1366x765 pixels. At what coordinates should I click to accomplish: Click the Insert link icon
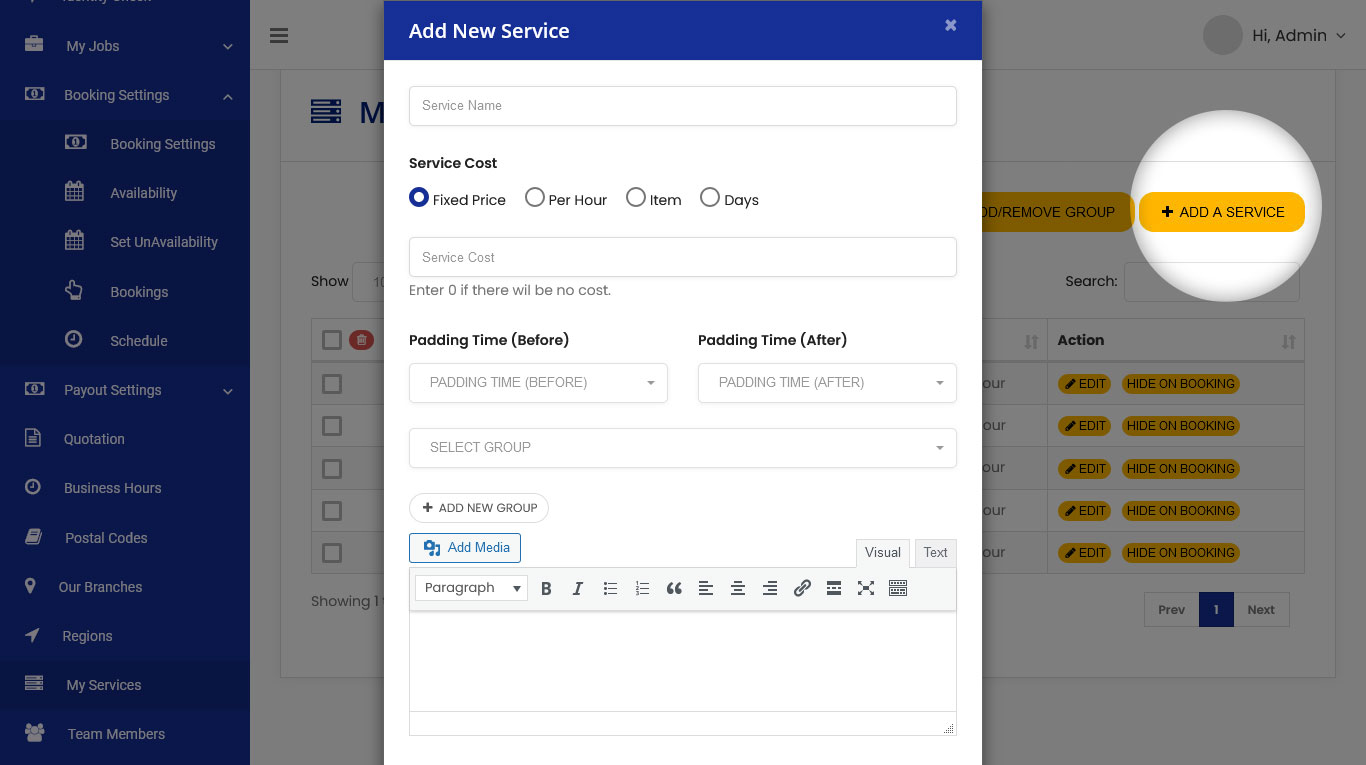802,589
